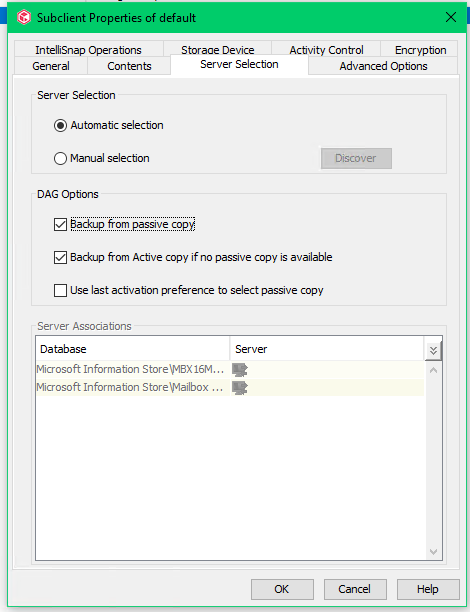
Task: Select the Automatic selection radio button
Action: tap(60, 126)
